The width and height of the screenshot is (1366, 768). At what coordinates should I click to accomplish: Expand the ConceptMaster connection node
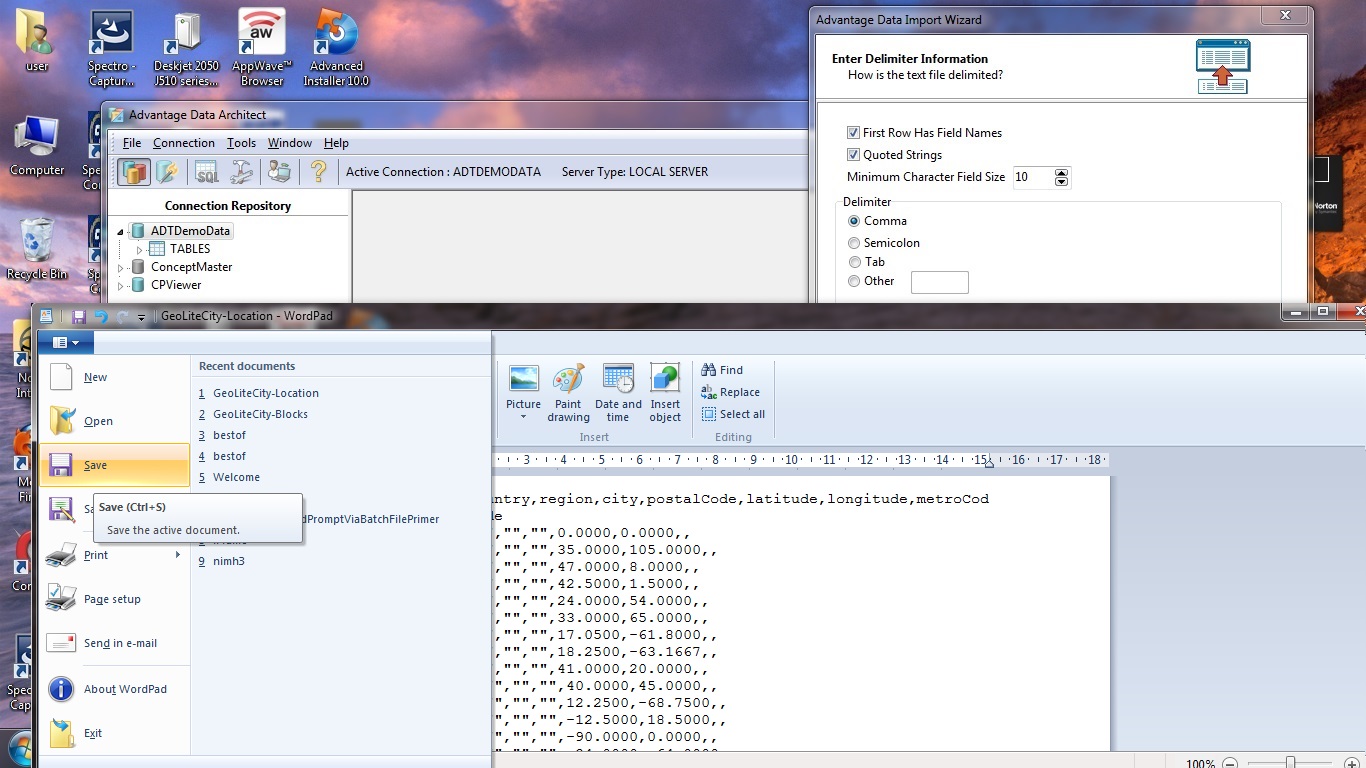(x=121, y=268)
